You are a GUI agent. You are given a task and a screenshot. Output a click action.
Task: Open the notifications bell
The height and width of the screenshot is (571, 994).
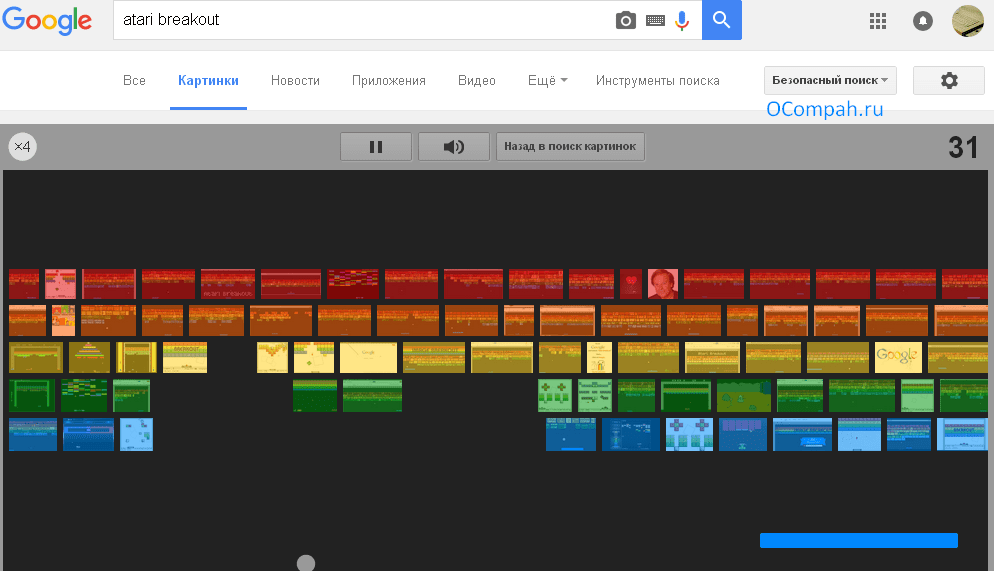pos(922,21)
